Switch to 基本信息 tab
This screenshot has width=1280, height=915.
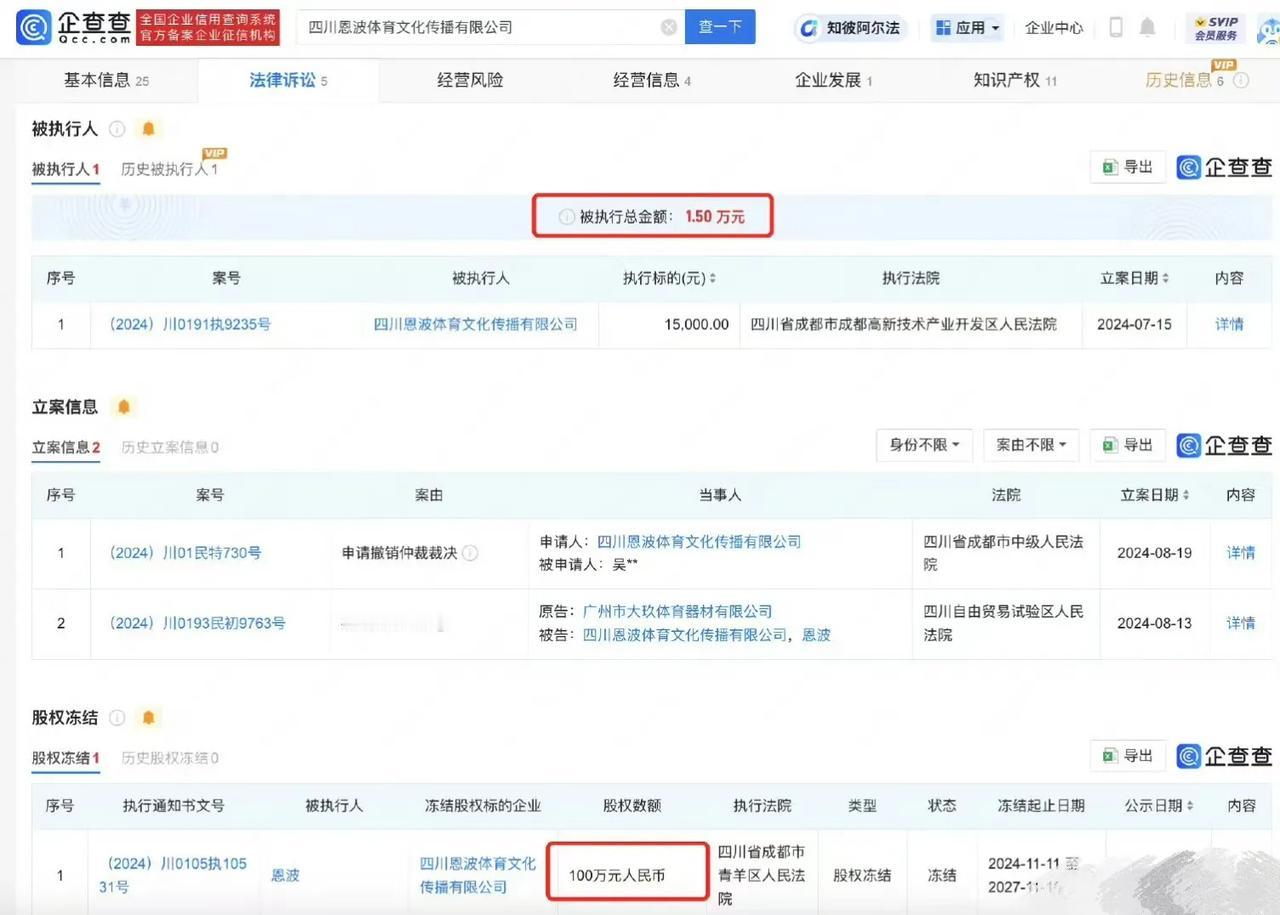(106, 80)
